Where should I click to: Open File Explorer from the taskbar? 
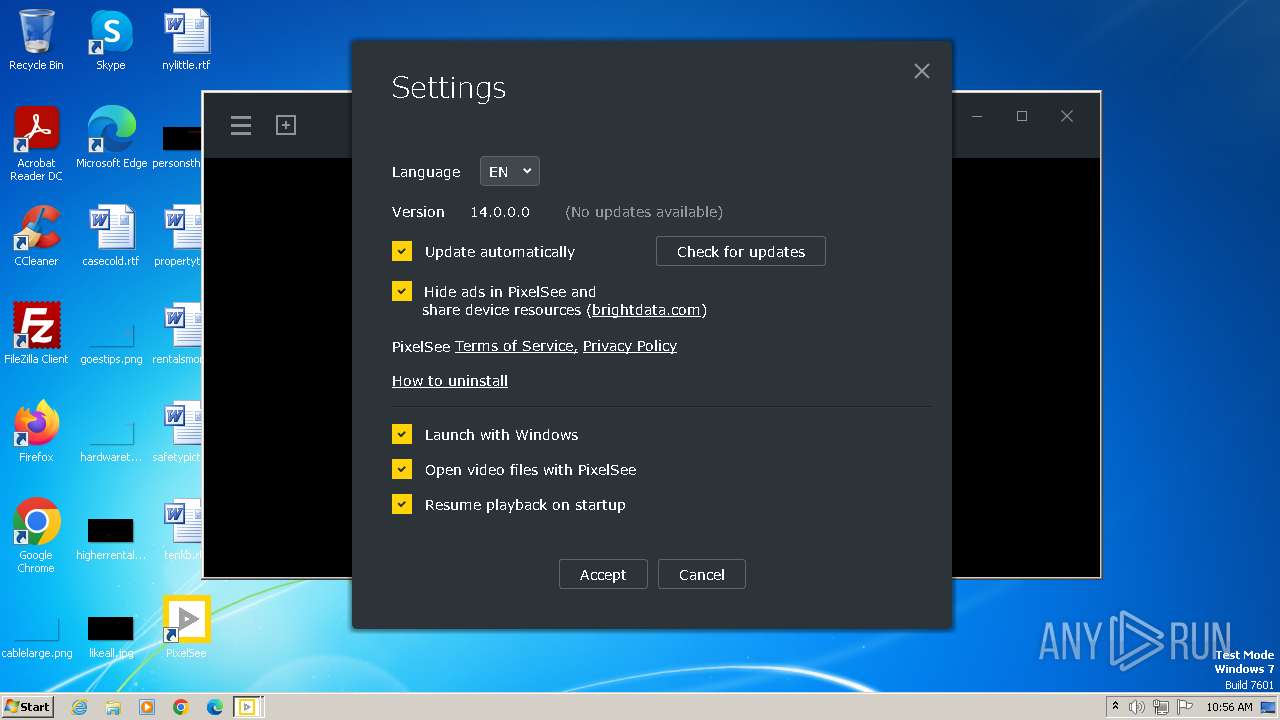coord(113,707)
